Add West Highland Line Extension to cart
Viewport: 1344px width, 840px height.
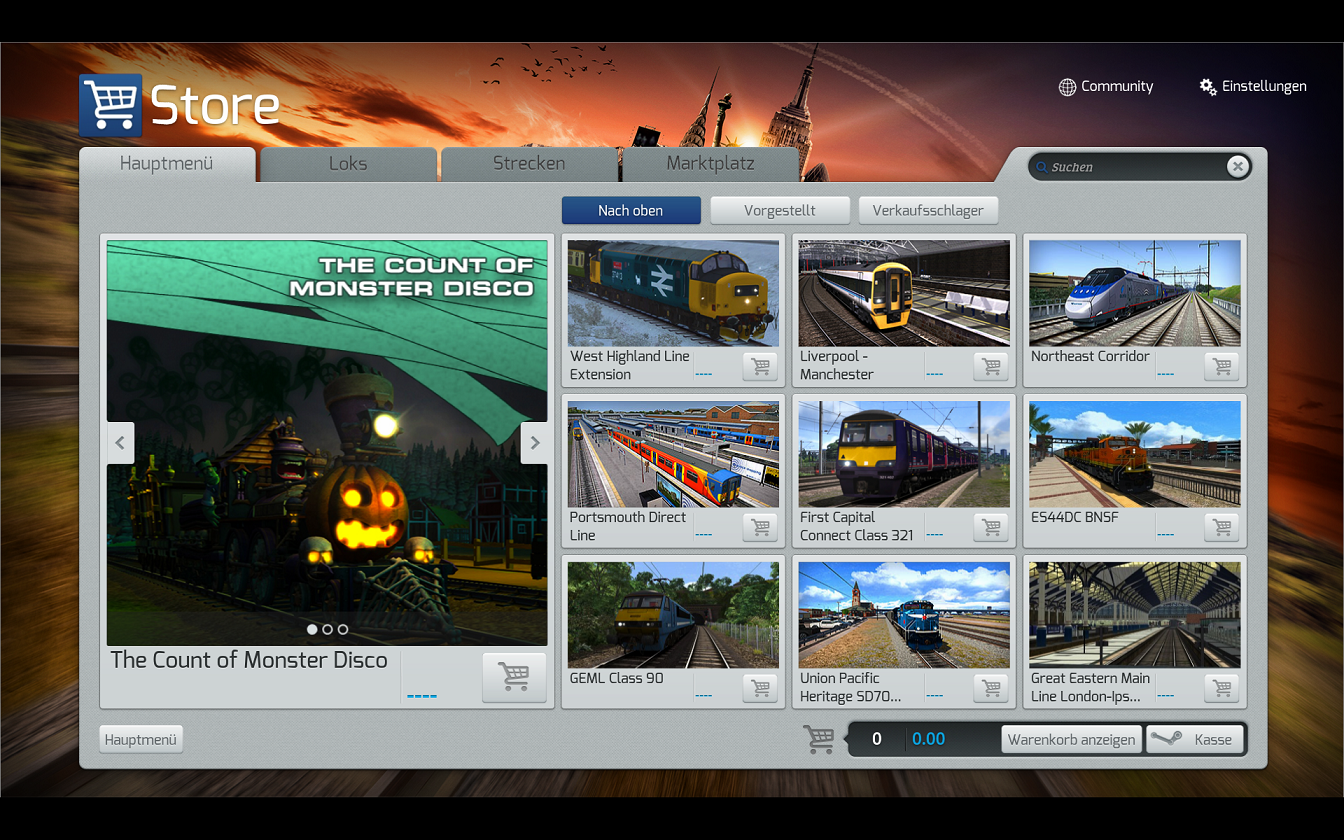(x=761, y=367)
